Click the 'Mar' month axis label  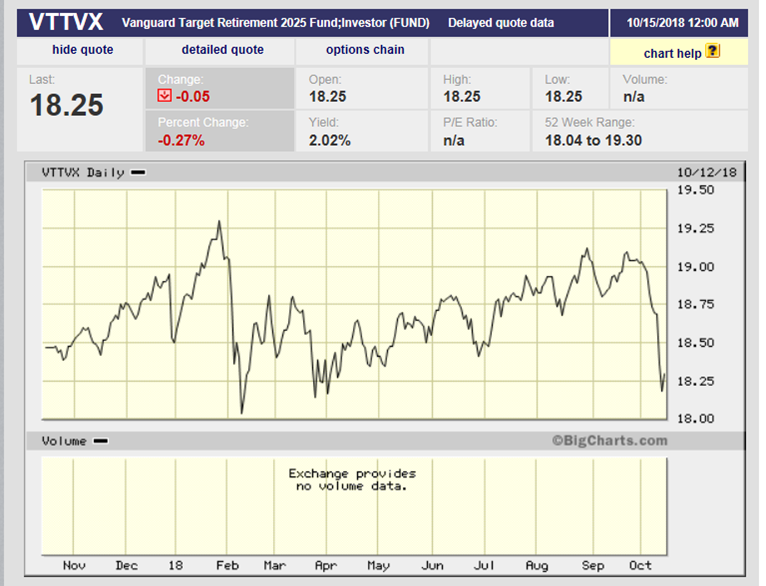pyautogui.click(x=275, y=565)
